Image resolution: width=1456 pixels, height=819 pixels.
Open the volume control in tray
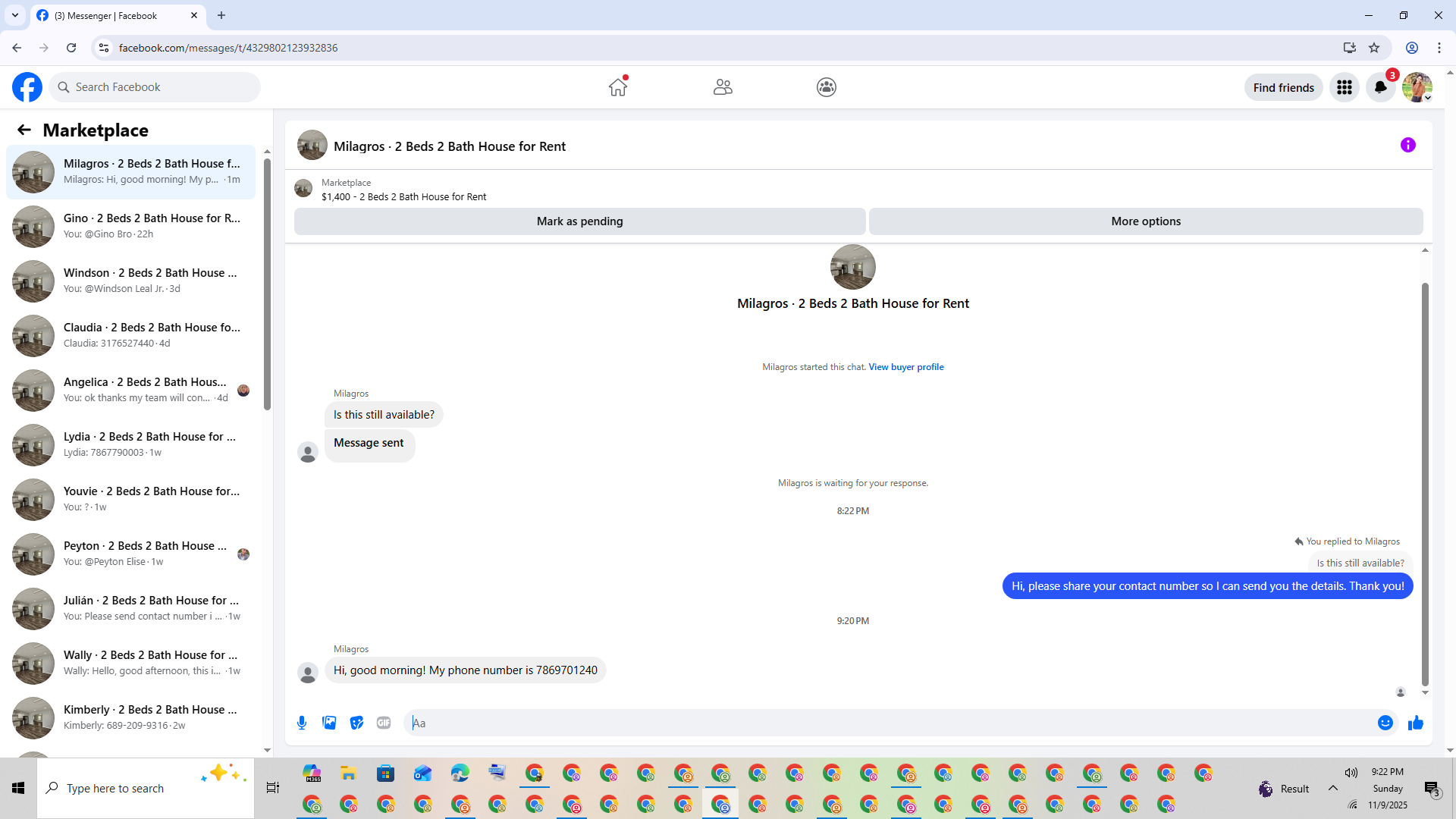[1351, 772]
